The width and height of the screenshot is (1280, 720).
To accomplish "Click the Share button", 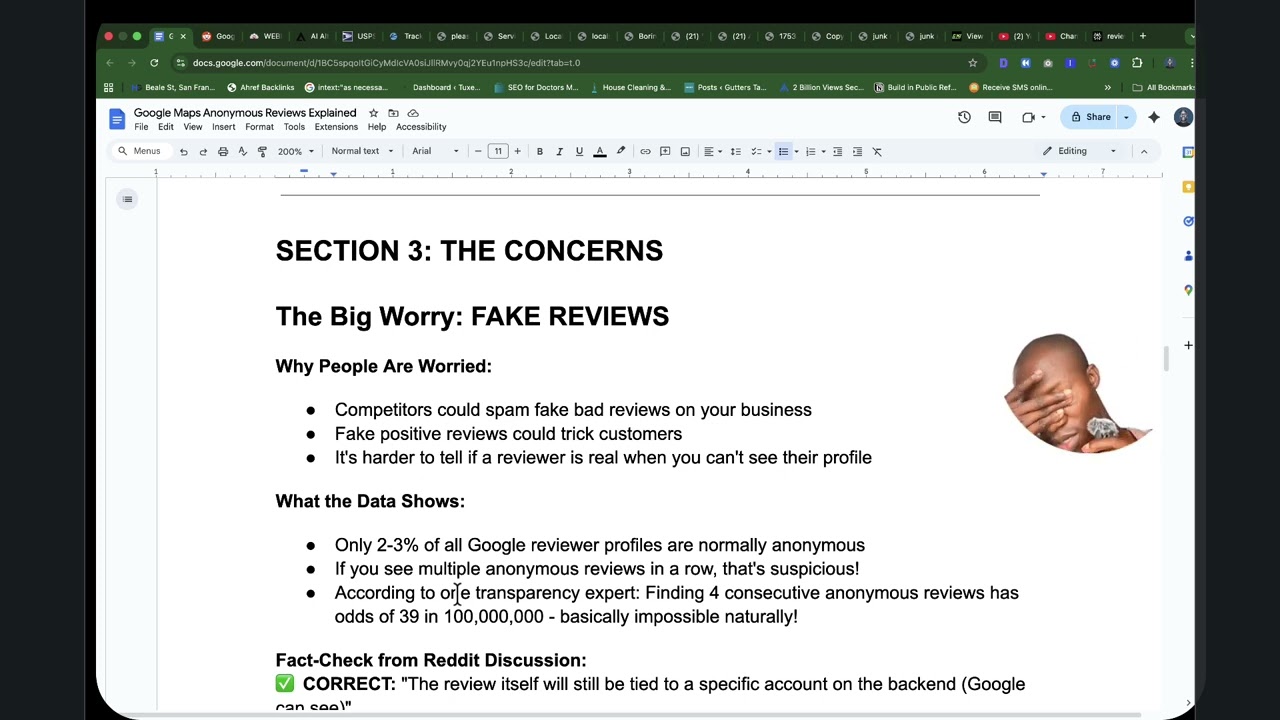I will [x=1091, y=117].
